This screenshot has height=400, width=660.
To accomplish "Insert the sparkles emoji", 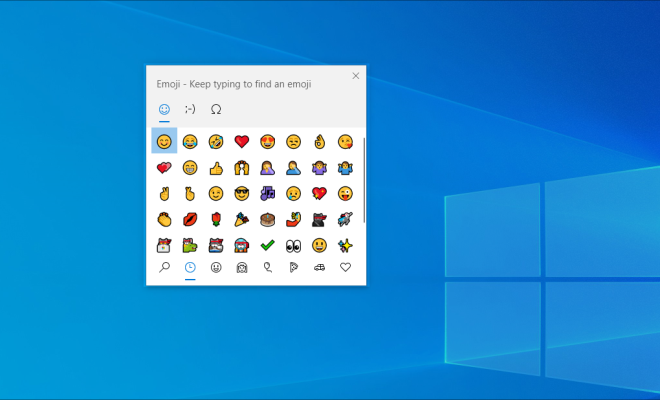I will tap(345, 245).
